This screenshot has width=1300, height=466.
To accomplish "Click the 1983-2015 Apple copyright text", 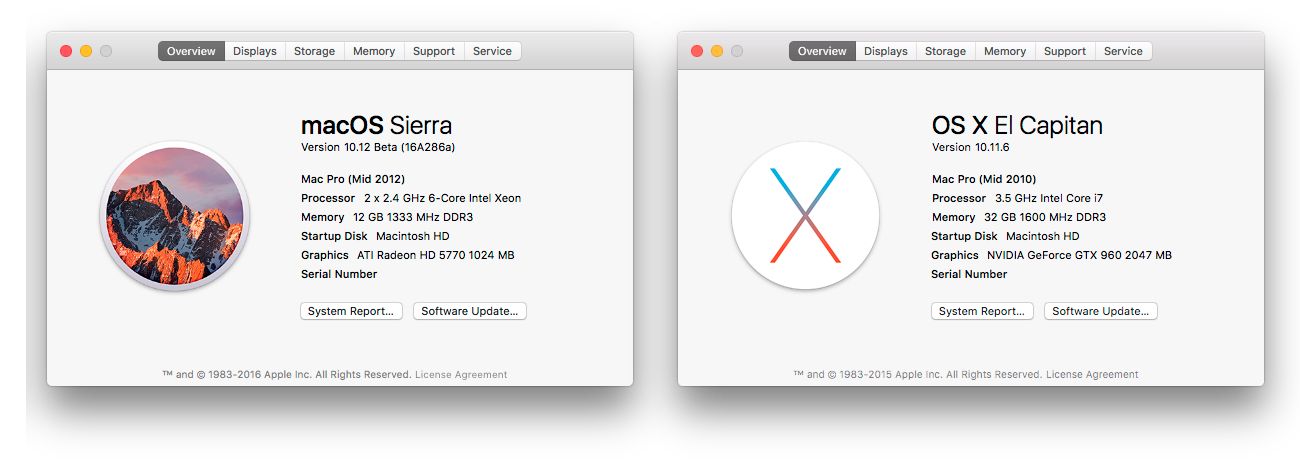I will coord(918,375).
